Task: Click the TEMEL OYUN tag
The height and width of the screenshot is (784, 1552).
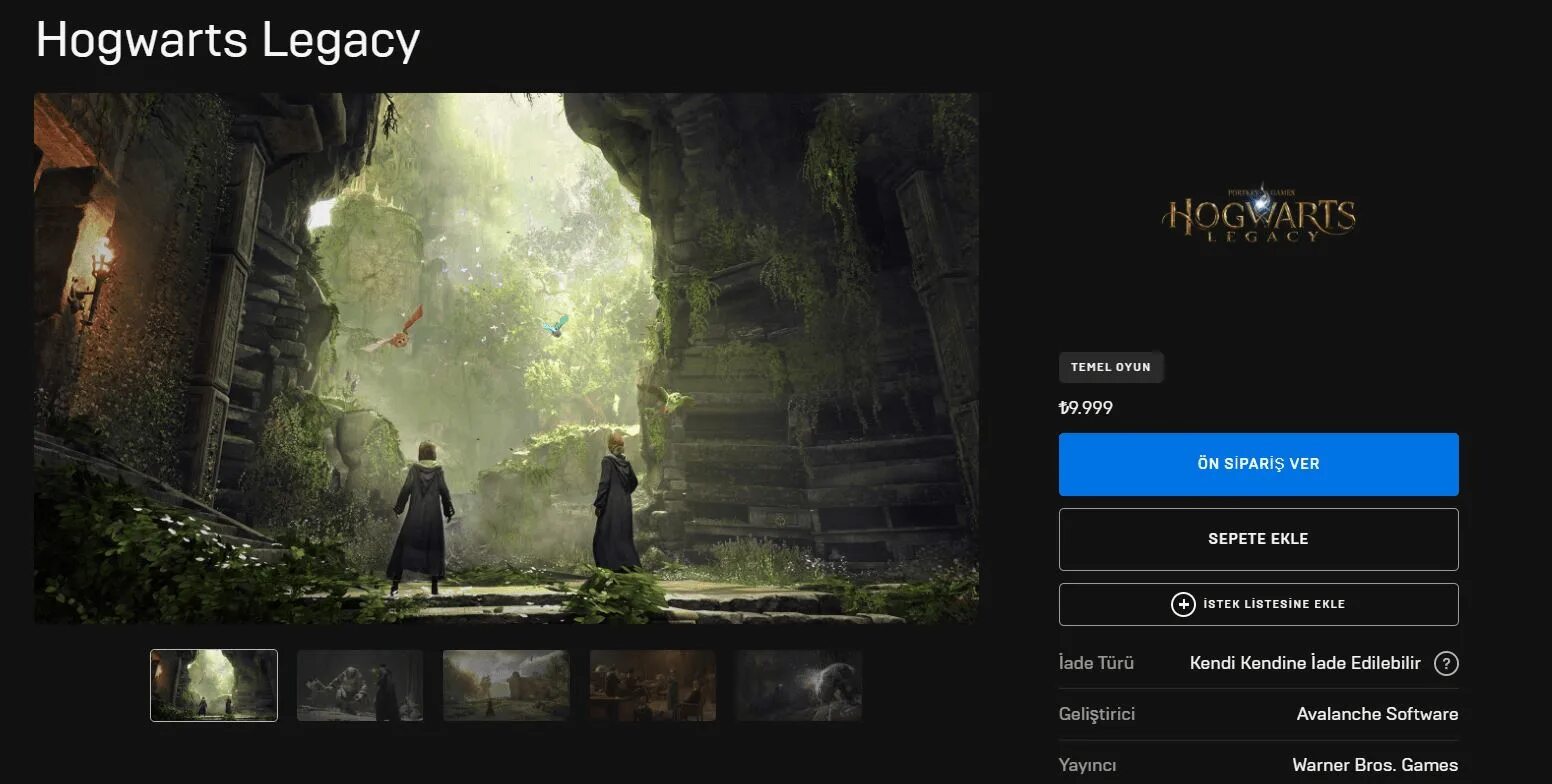Action: [1111, 367]
